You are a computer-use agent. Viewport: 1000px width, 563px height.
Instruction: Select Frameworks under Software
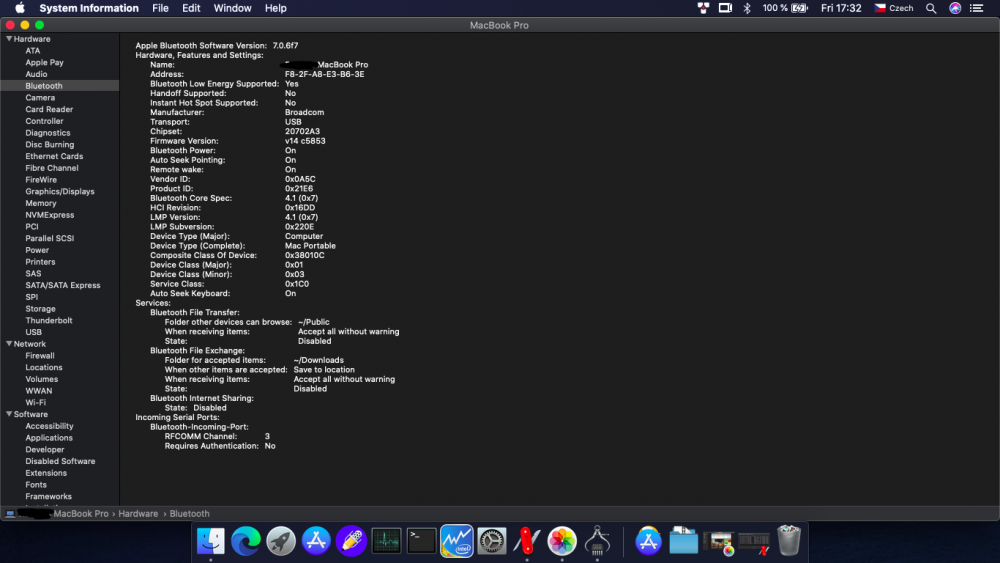coord(48,497)
